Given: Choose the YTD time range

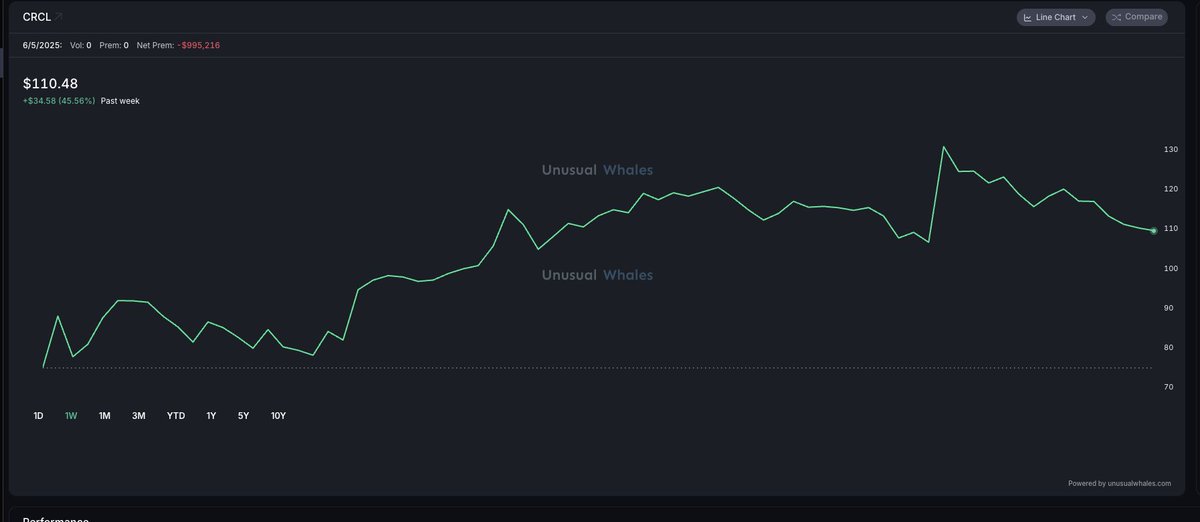Looking at the screenshot, I should tap(176, 415).
